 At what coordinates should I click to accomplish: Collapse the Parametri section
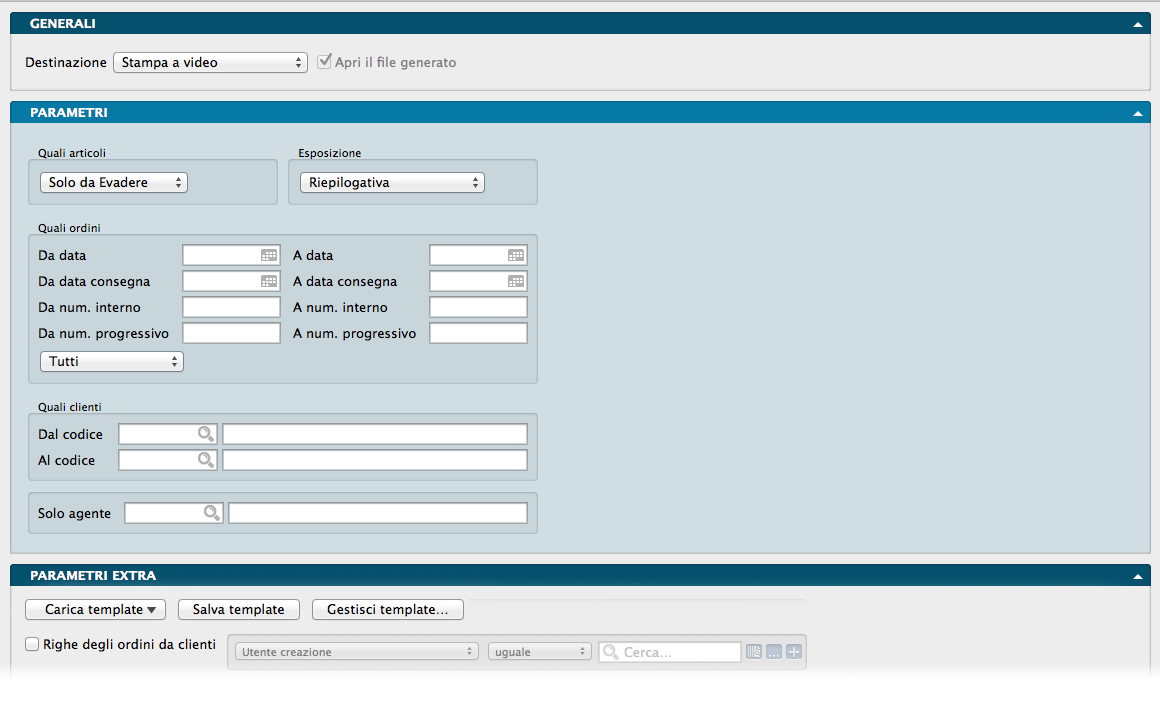click(x=1137, y=114)
